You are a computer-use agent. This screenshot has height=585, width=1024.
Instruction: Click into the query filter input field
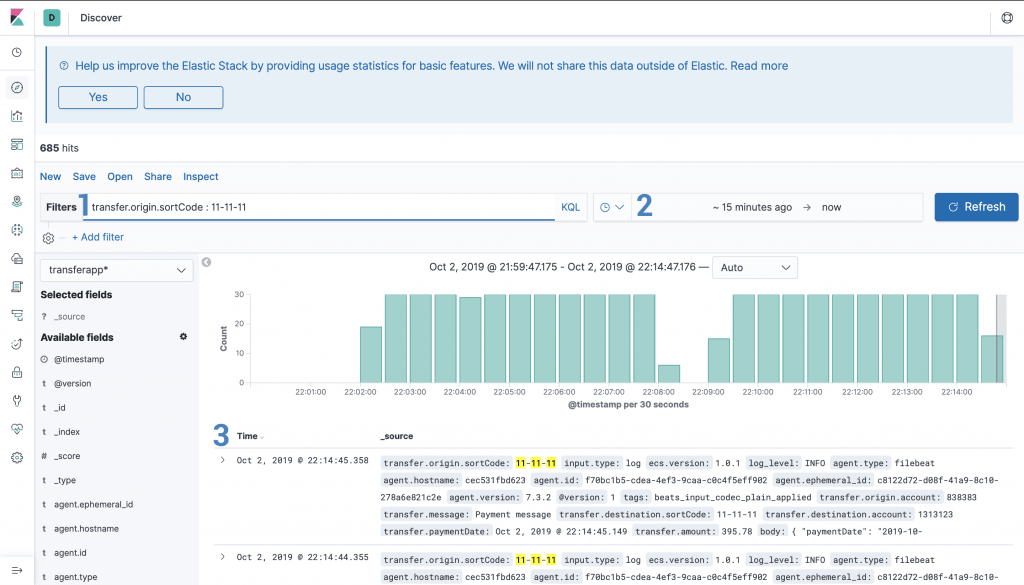[x=320, y=207]
